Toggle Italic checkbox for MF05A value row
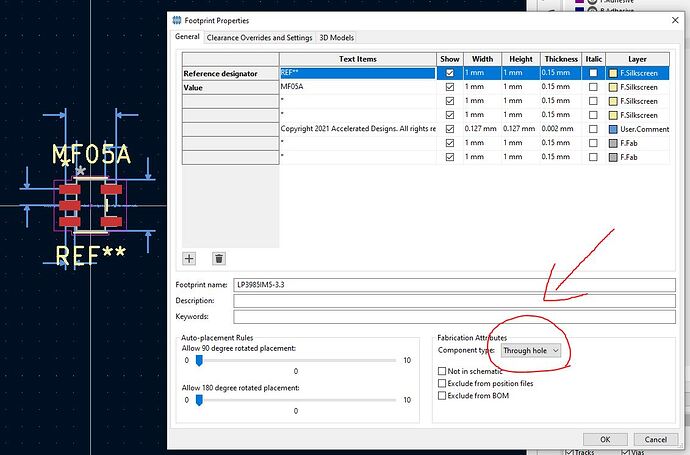 pyautogui.click(x=593, y=87)
